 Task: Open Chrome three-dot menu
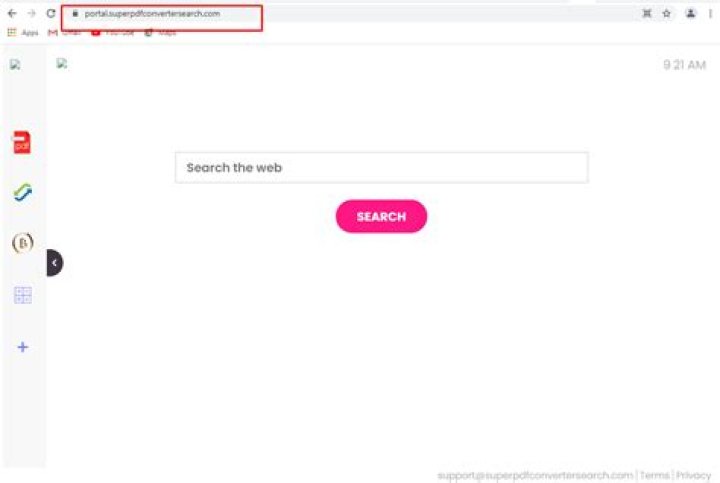710,14
